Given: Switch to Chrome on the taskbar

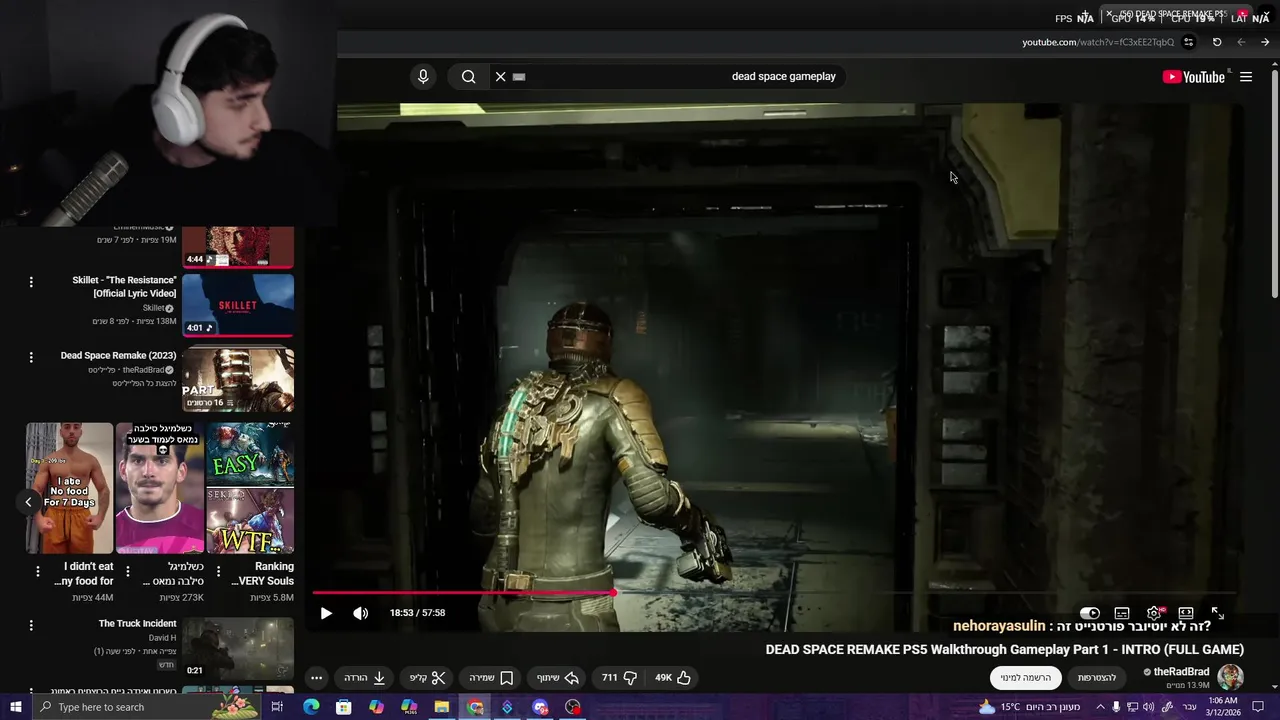Looking at the screenshot, I should click(475, 707).
